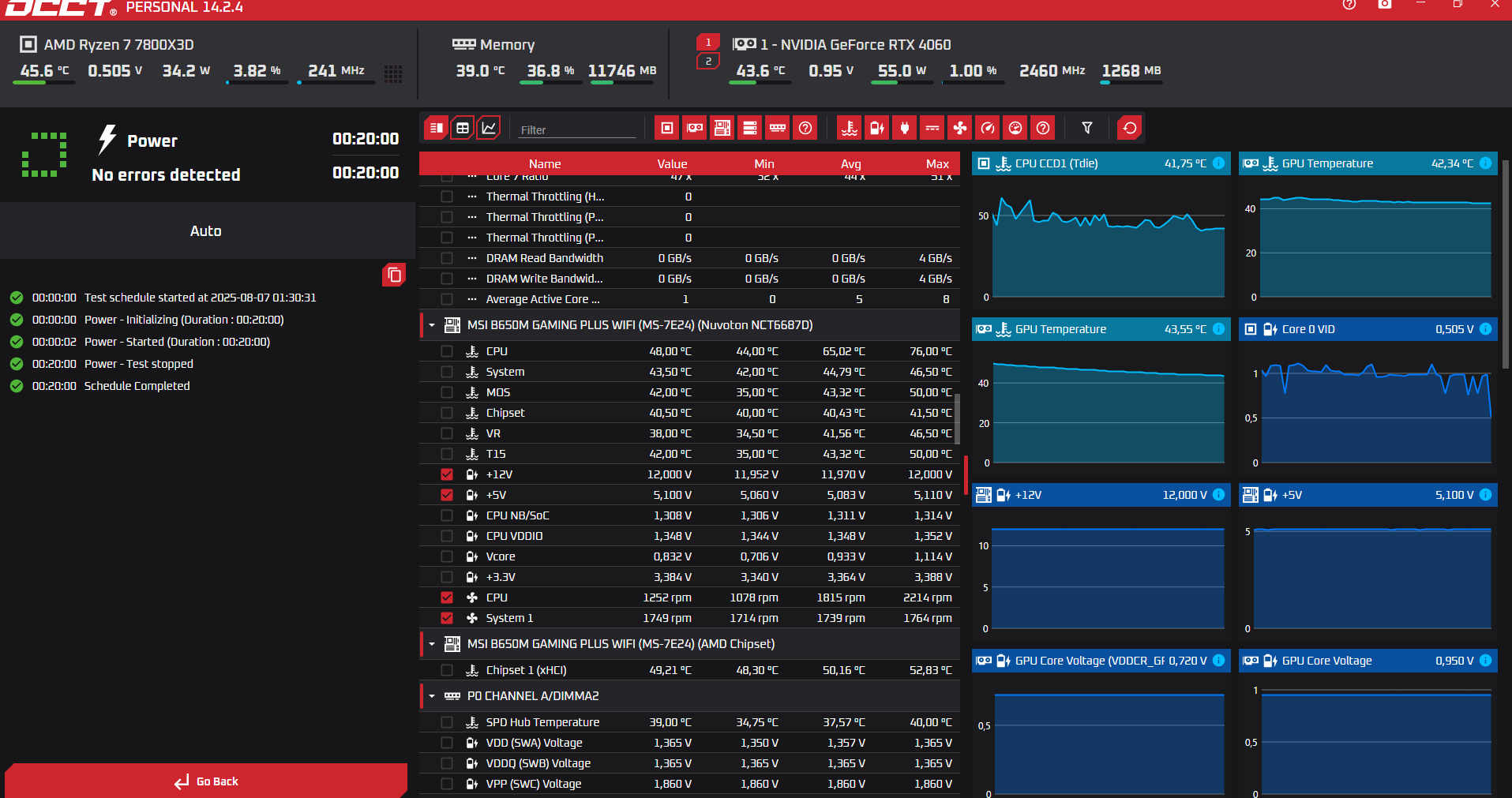Viewport: 1512px width, 798px height.
Task: Collapse the P0 CHANNEL A/DIMMA2 group
Action: click(432, 696)
